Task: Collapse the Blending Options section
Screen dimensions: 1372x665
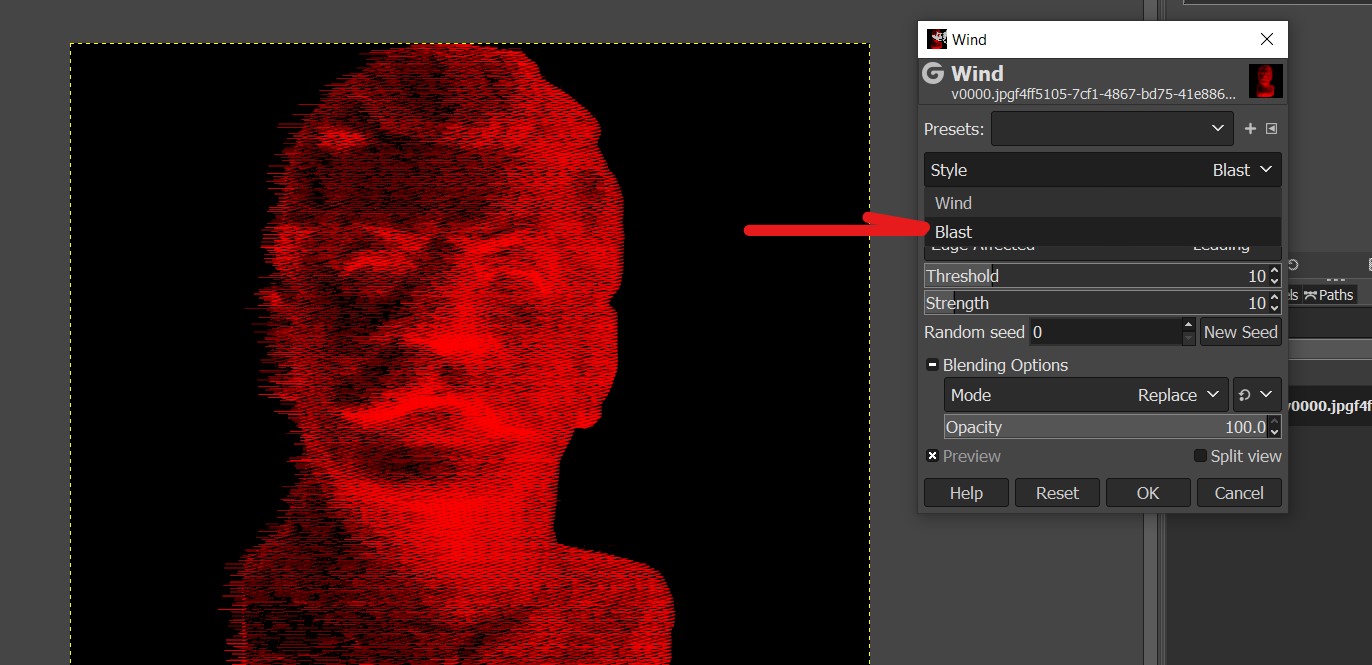Action: coord(932,365)
